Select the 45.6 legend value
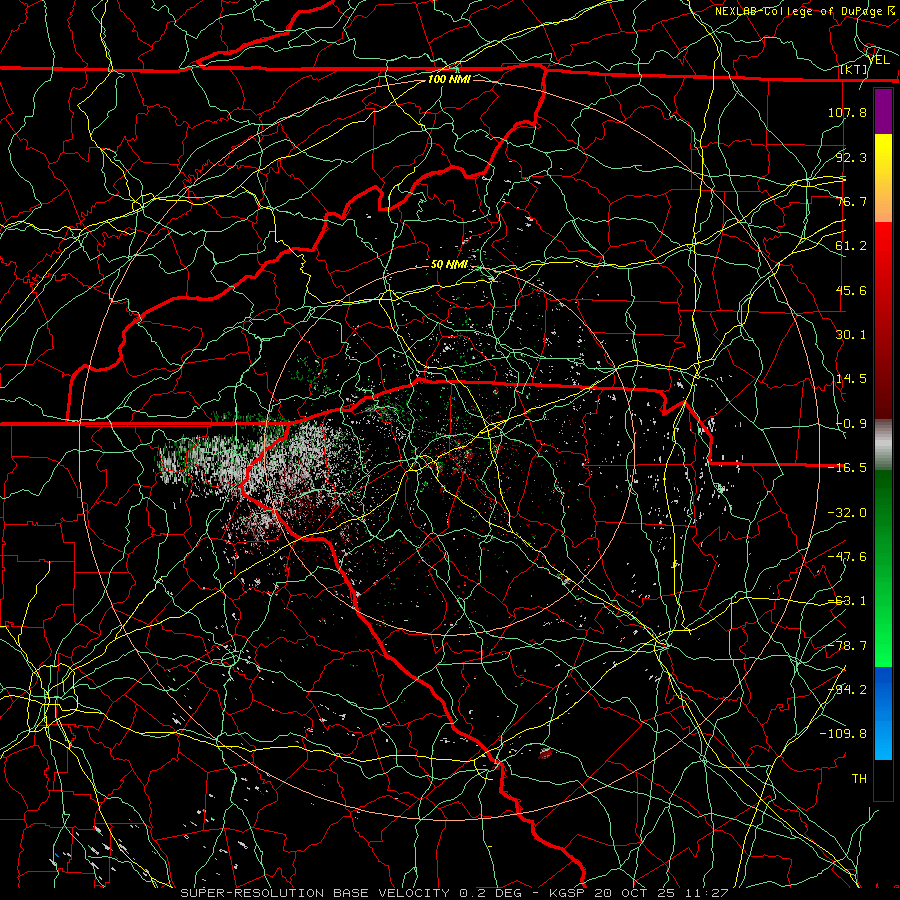 [x=851, y=290]
